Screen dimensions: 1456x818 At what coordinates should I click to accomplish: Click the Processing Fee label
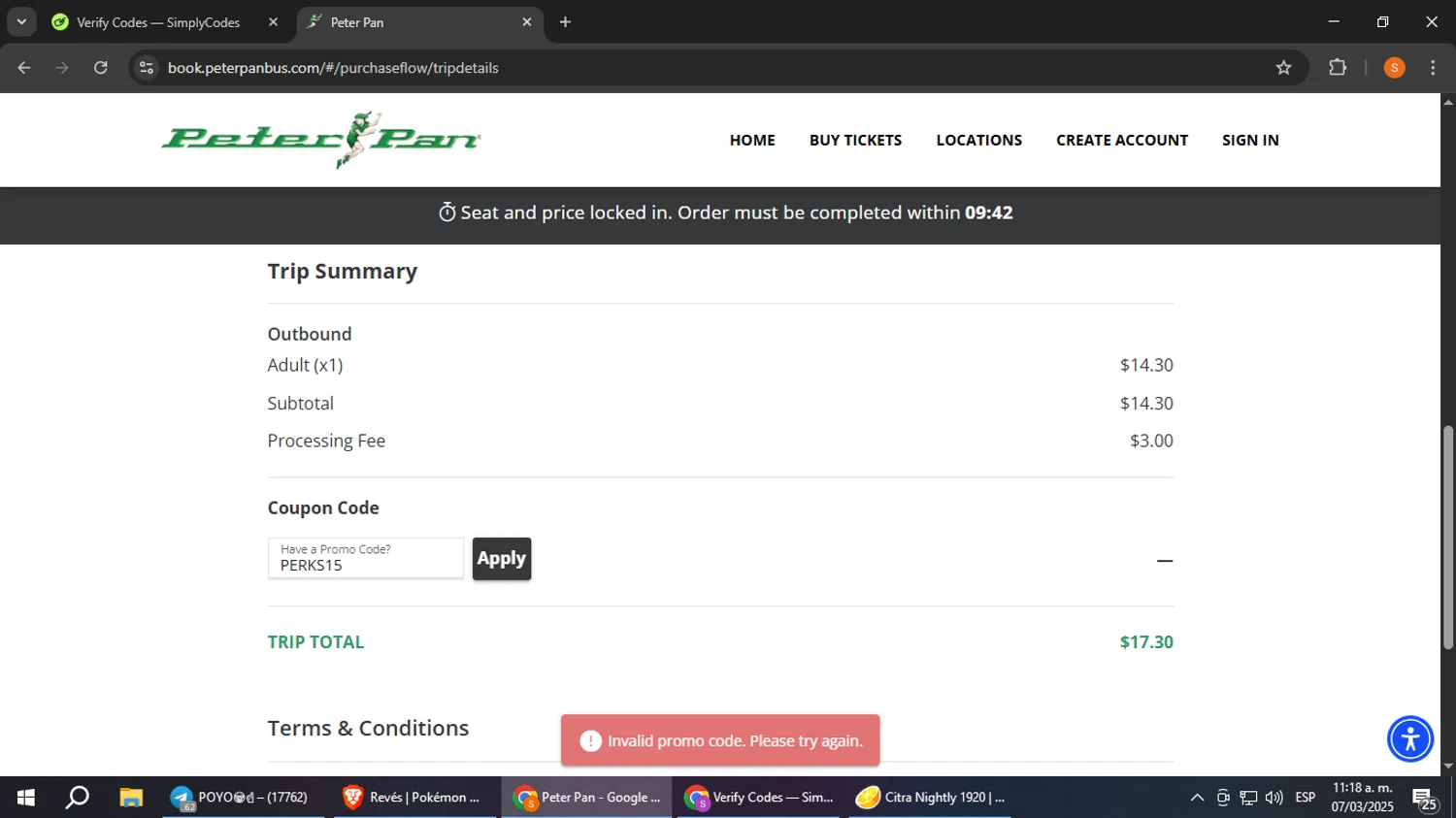326,441
